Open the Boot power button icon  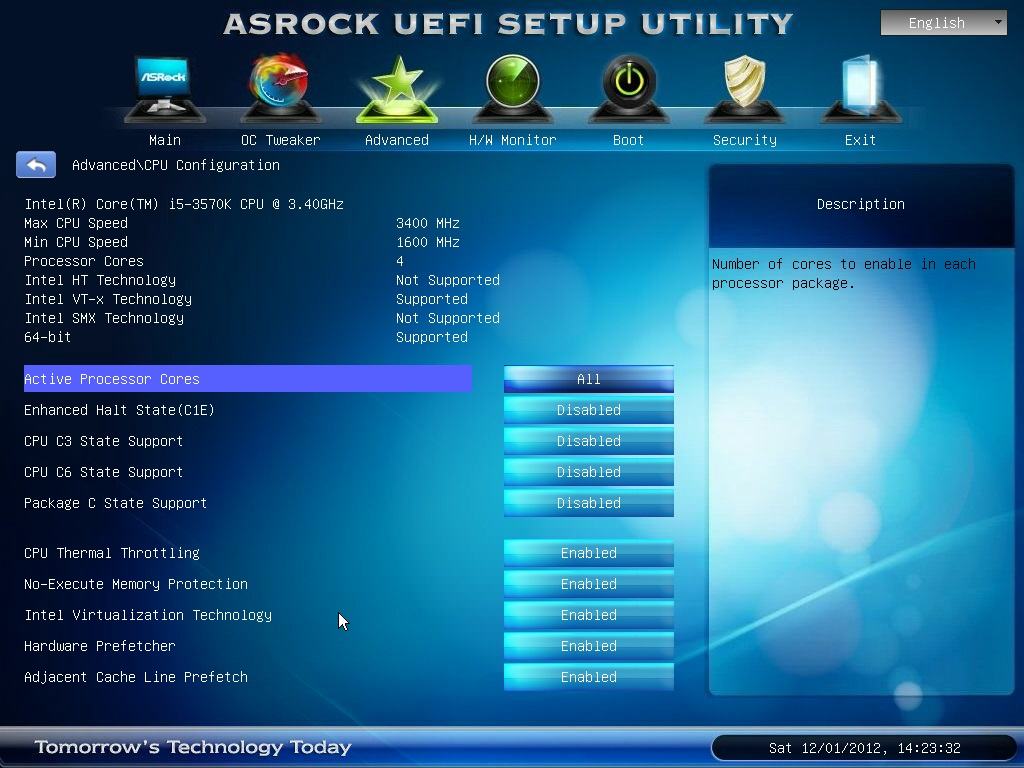628,88
